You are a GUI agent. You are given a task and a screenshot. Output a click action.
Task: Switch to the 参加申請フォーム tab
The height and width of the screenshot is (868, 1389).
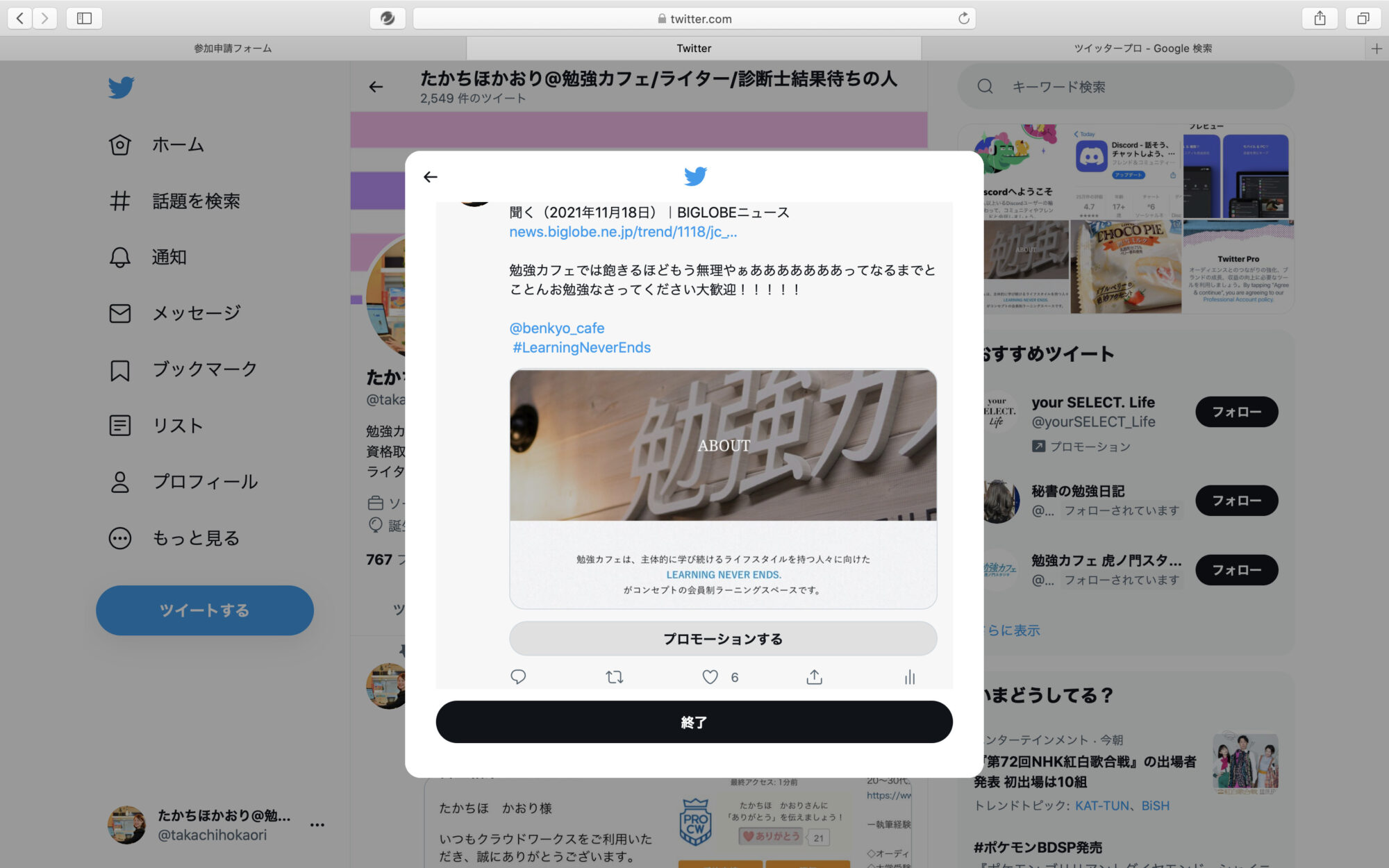tap(233, 48)
